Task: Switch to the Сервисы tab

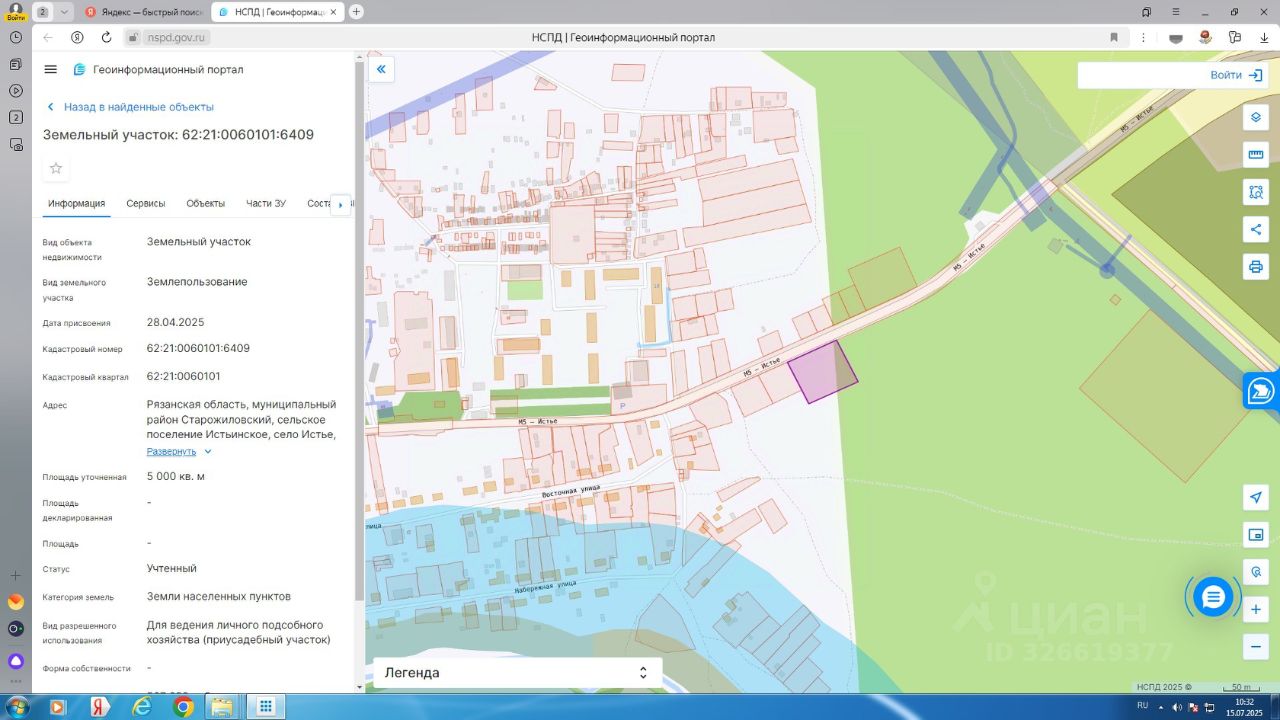Action: [146, 203]
